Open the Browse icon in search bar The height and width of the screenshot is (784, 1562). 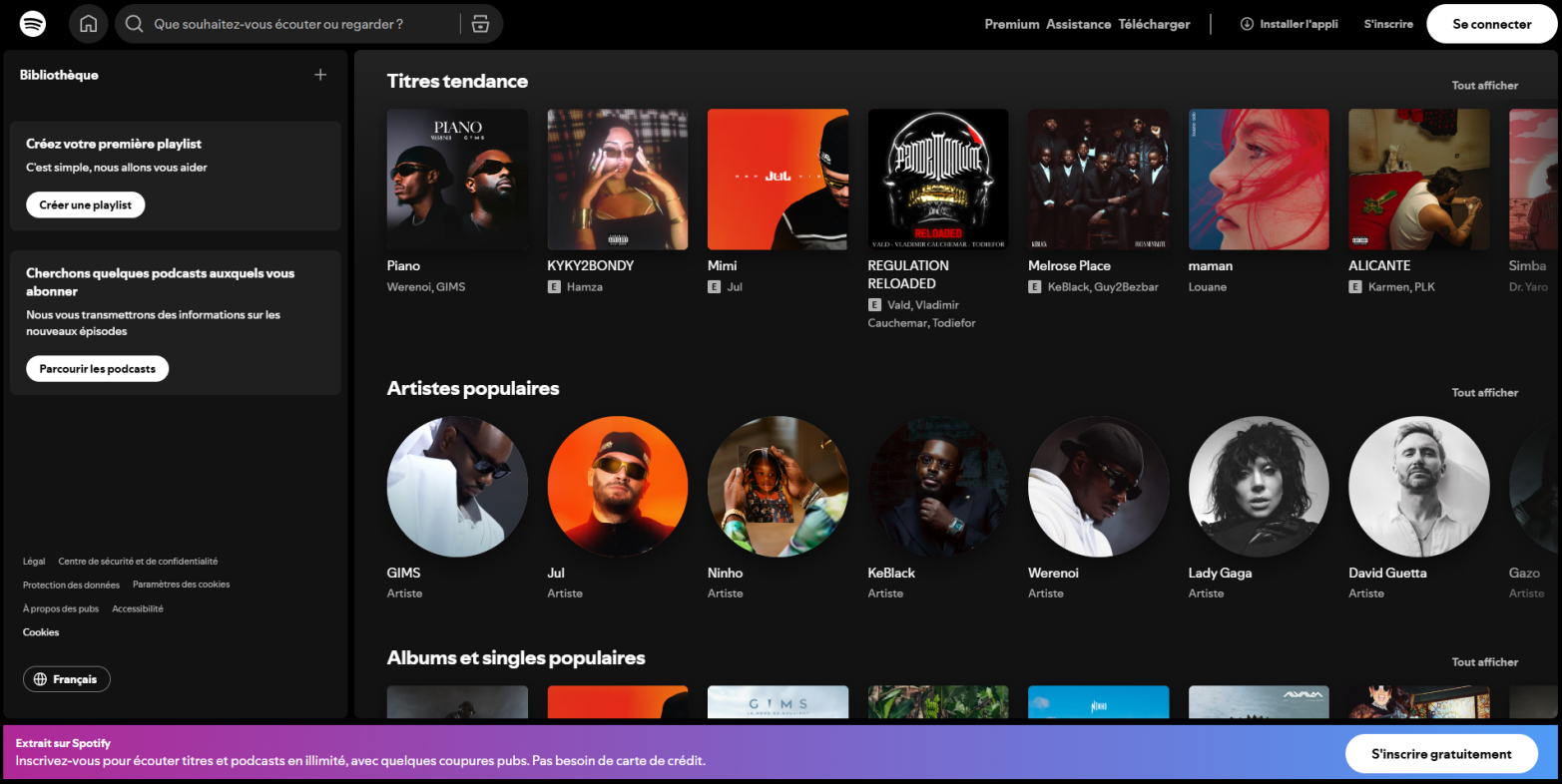click(x=480, y=24)
